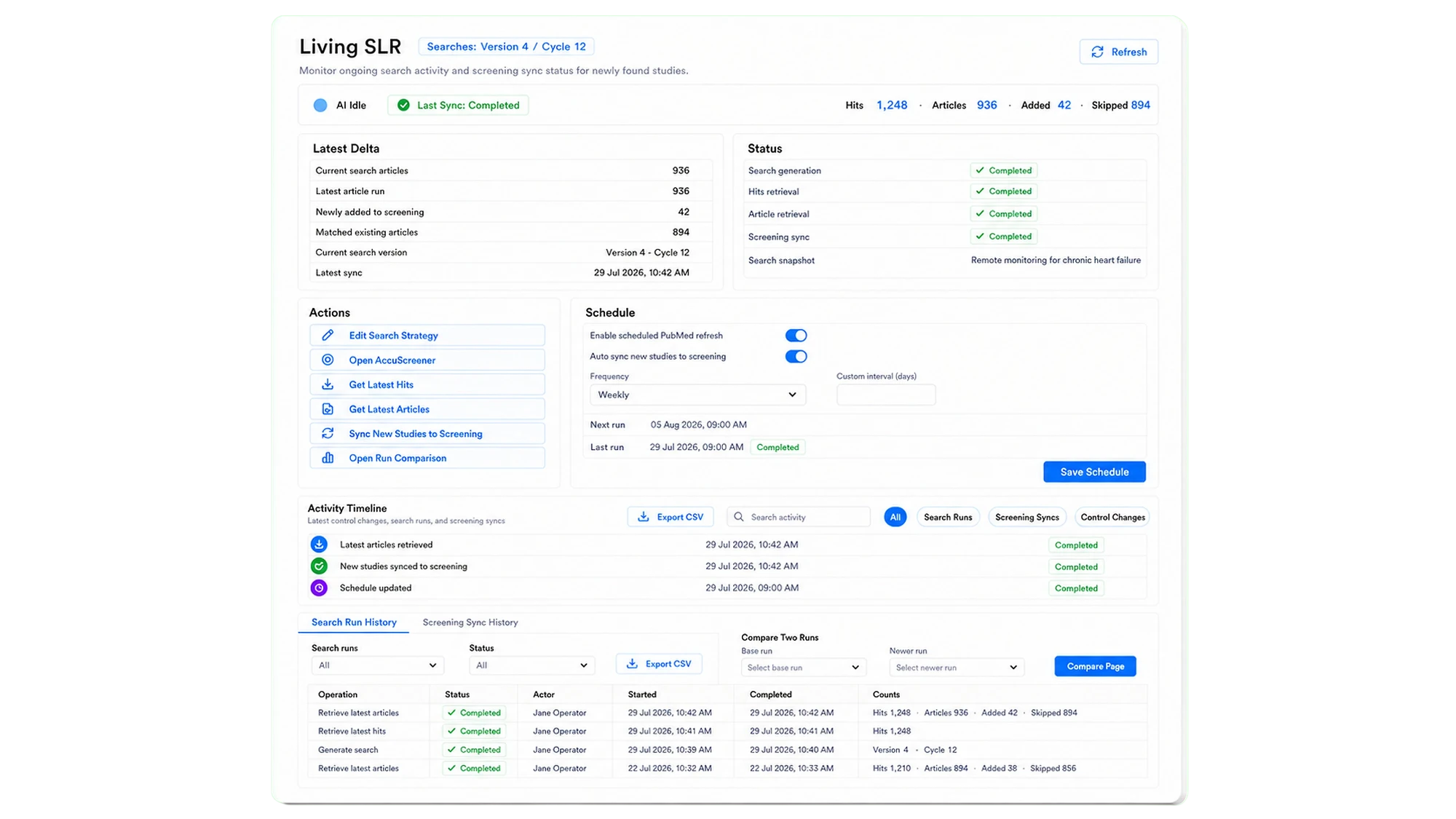Open the Select base run dropdown
Image resolution: width=1456 pixels, height=819 pixels.
[804, 668]
